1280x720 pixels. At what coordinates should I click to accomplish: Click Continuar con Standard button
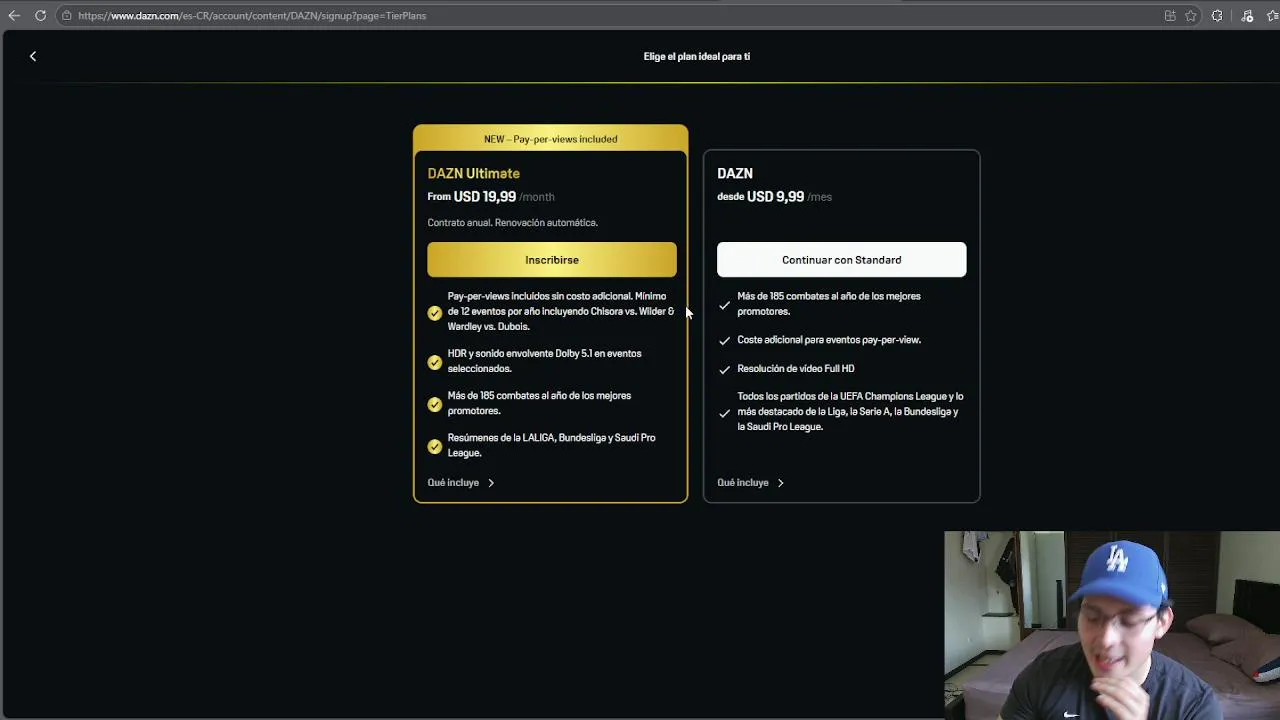pyautogui.click(x=841, y=260)
